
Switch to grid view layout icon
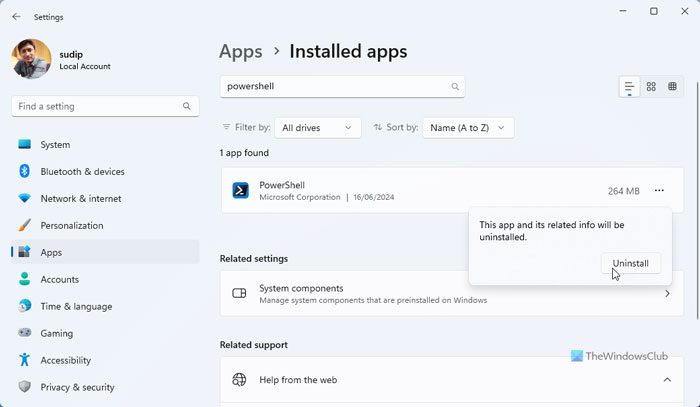[x=651, y=87]
